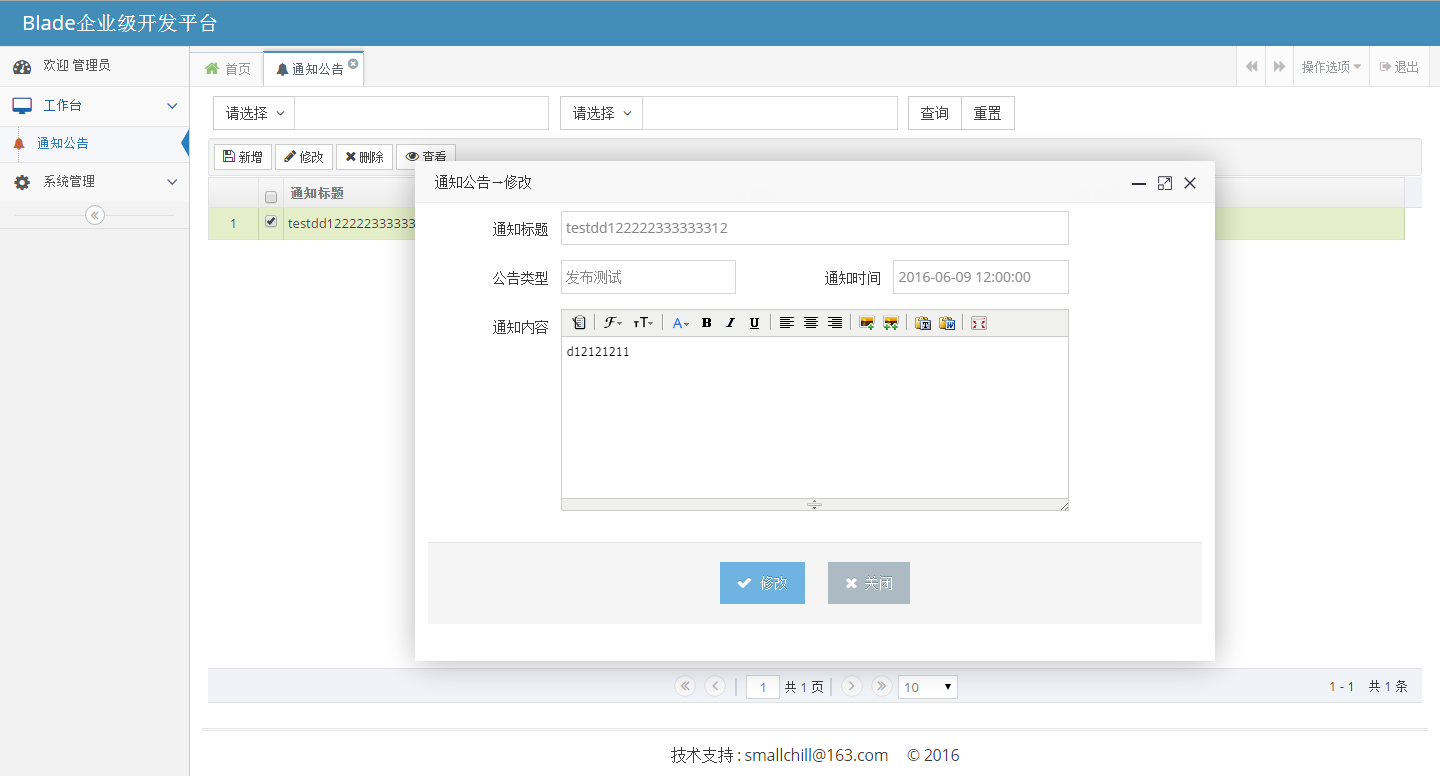The height and width of the screenshot is (776, 1440).
Task: Toggle underline formatting in editor
Action: pos(754,323)
